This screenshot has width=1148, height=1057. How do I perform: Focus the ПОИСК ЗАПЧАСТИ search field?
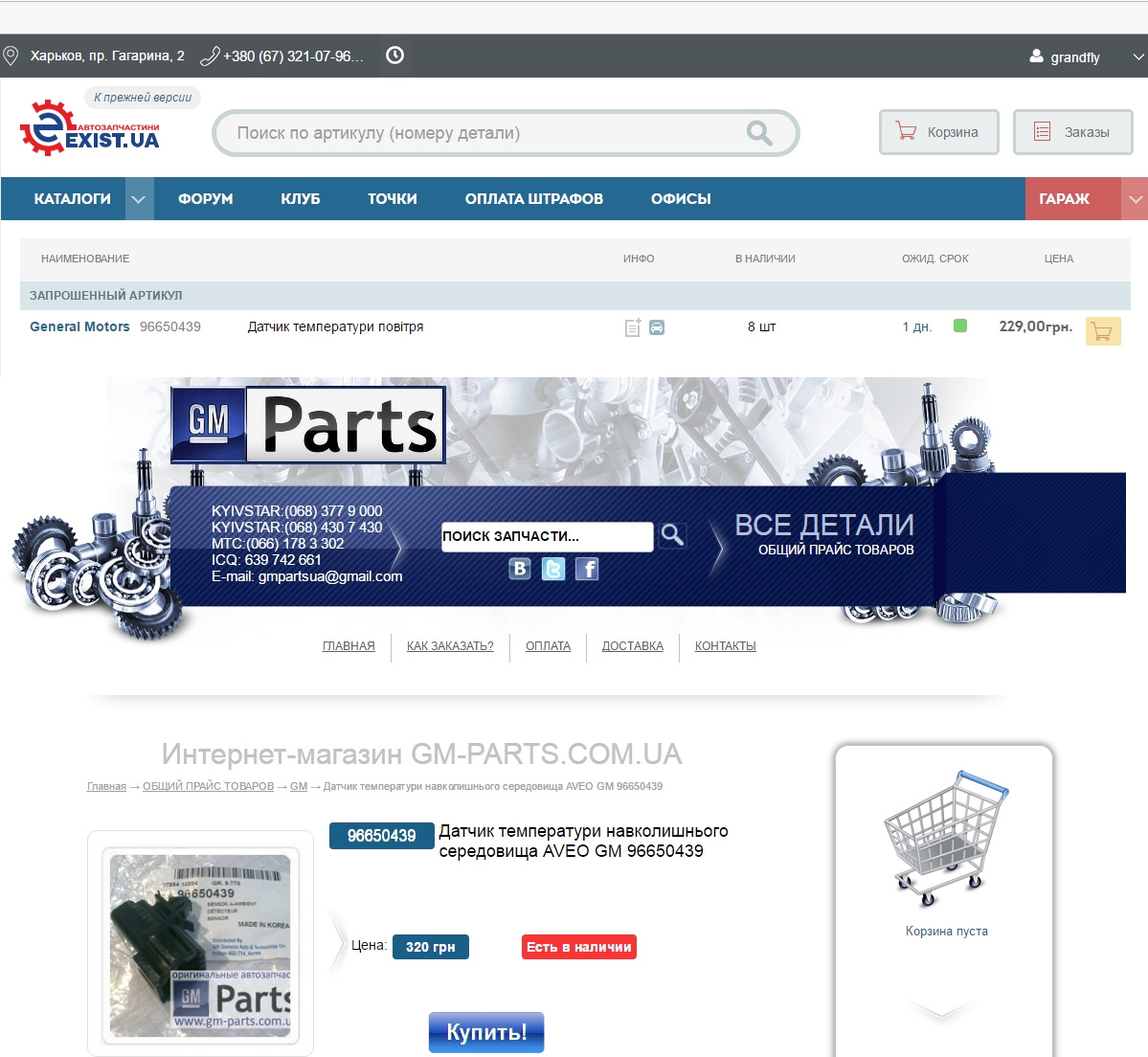point(547,536)
